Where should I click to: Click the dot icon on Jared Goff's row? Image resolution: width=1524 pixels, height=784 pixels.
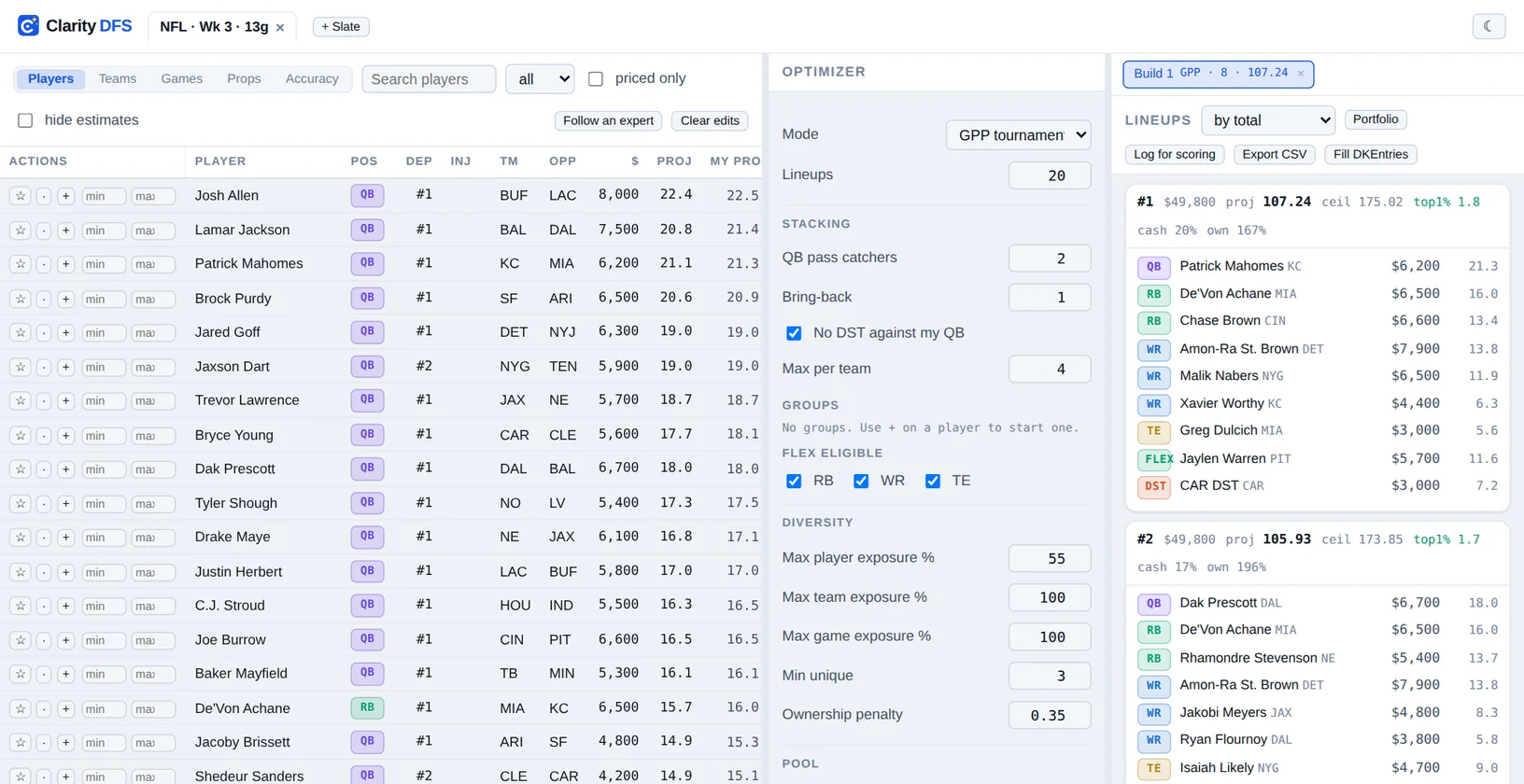coord(43,332)
